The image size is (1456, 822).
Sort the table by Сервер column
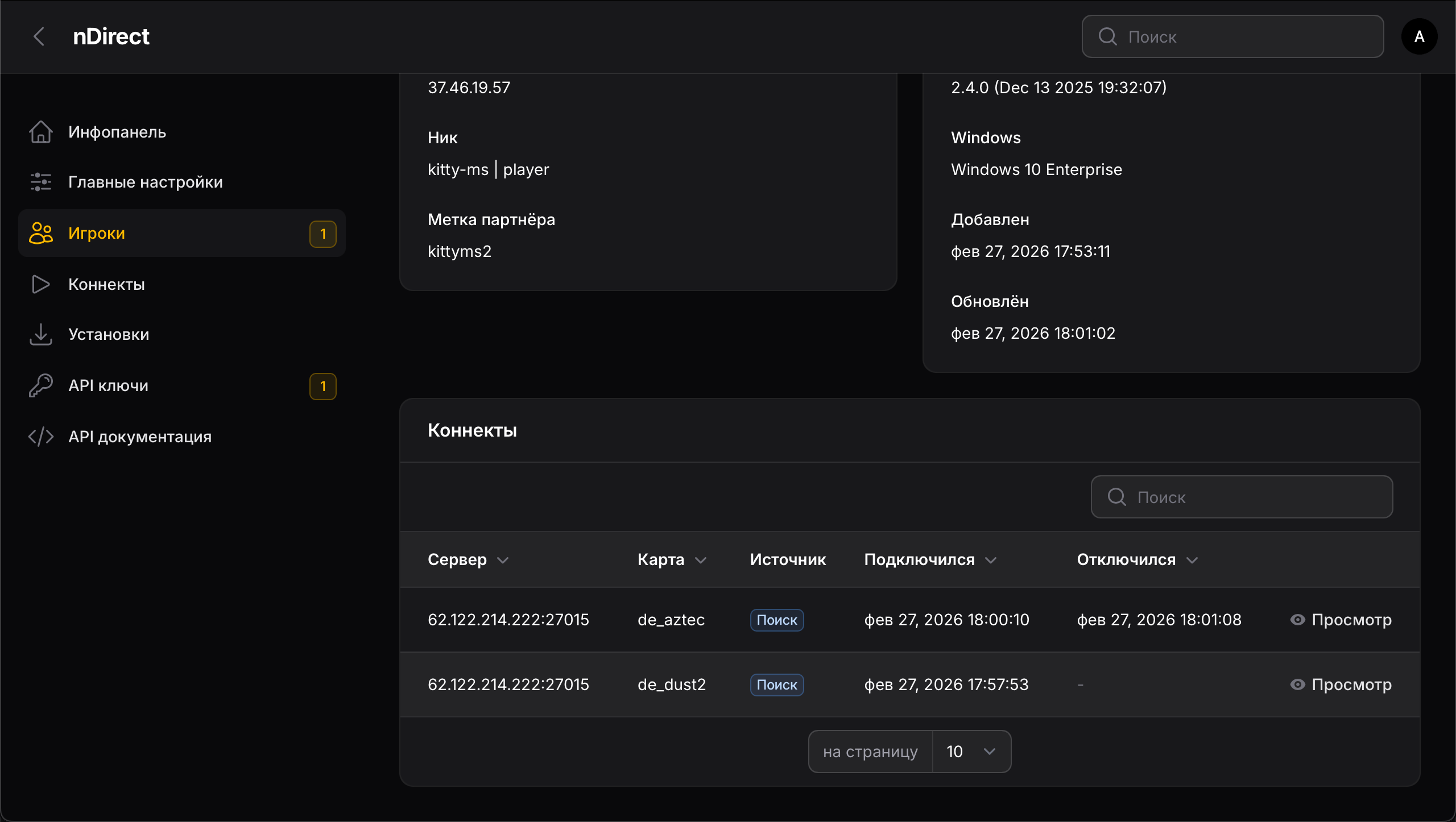pyautogui.click(x=466, y=559)
